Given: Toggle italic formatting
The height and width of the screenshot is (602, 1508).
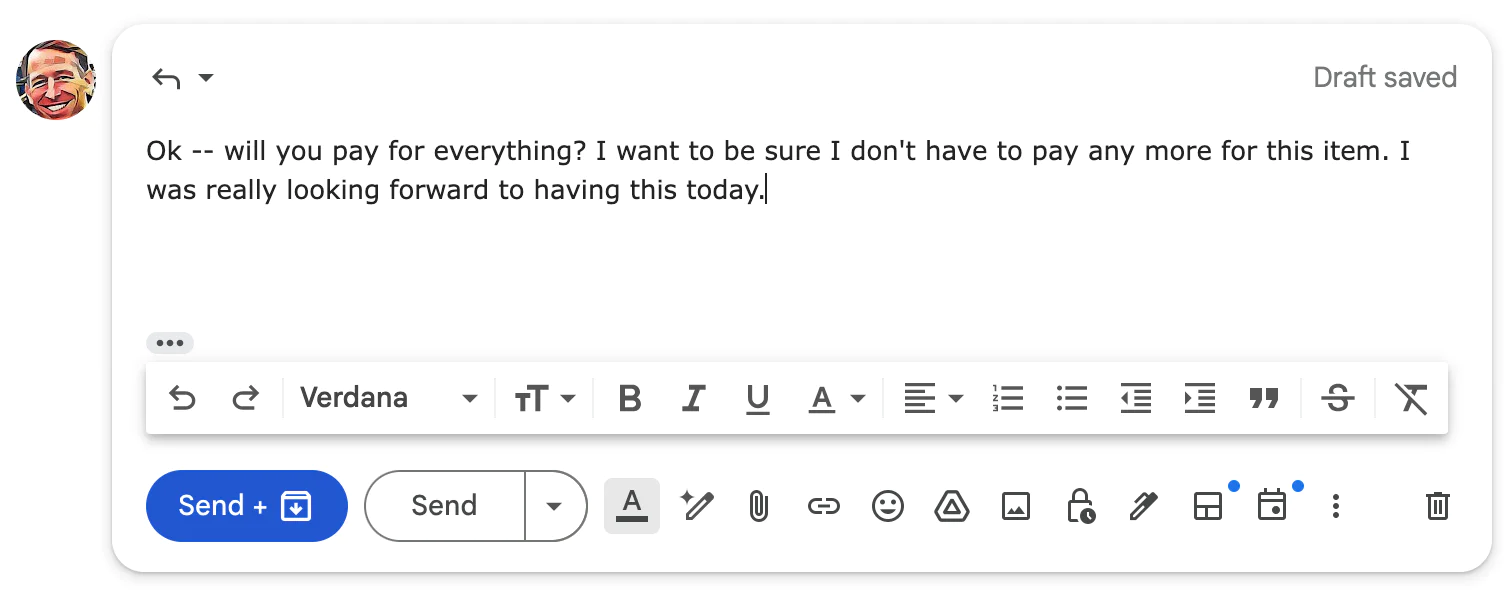Looking at the screenshot, I should click(x=693, y=398).
